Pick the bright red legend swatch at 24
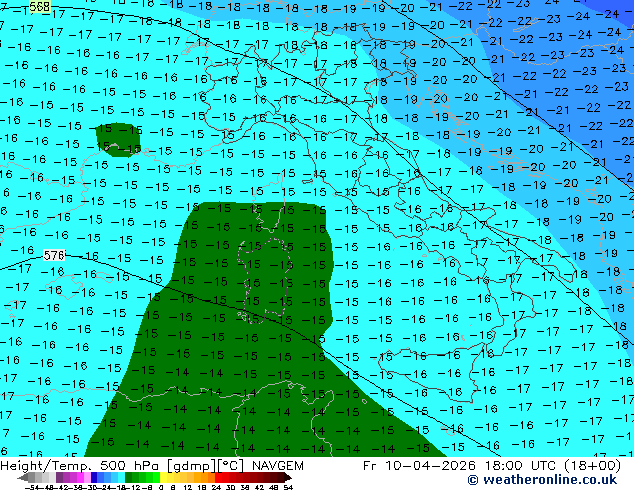Screen dimensions: 634x490 click(218, 477)
